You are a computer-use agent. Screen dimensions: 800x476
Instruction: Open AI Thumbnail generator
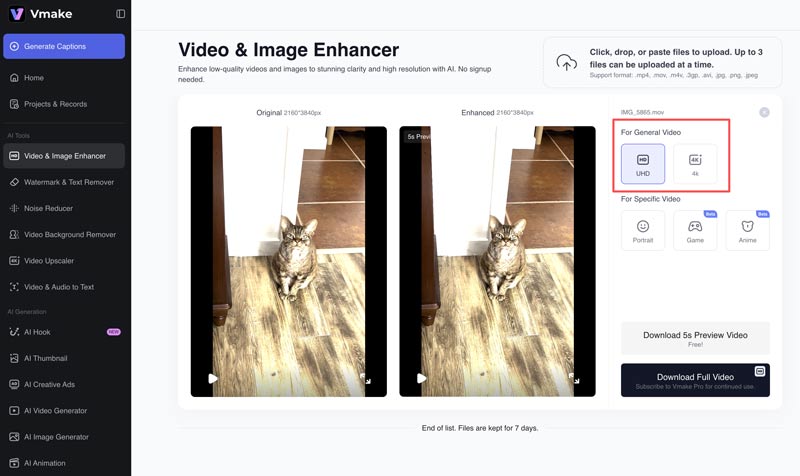click(64, 358)
